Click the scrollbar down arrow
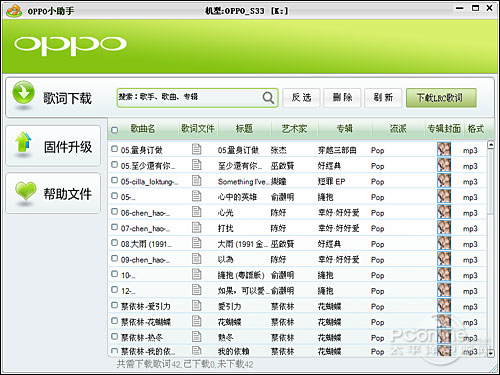The image size is (500, 375). point(491,353)
